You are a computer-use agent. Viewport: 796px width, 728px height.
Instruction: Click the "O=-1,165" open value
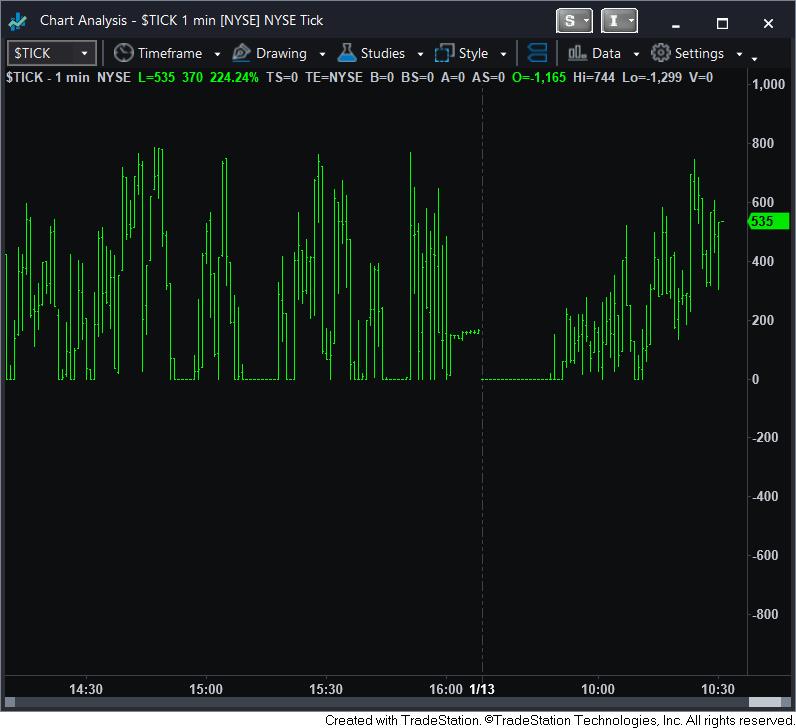(539, 77)
